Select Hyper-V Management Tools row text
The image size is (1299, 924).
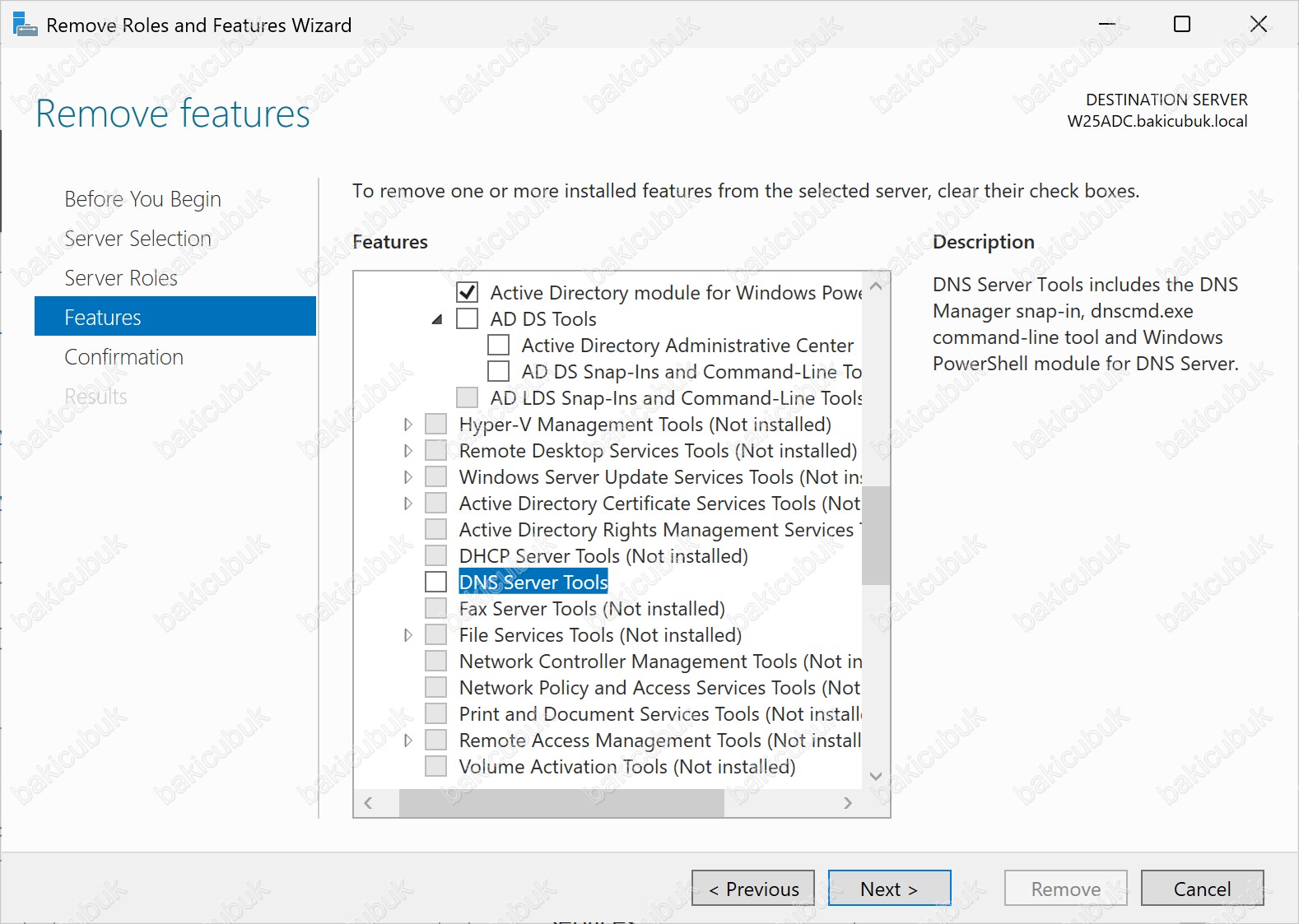(x=645, y=425)
